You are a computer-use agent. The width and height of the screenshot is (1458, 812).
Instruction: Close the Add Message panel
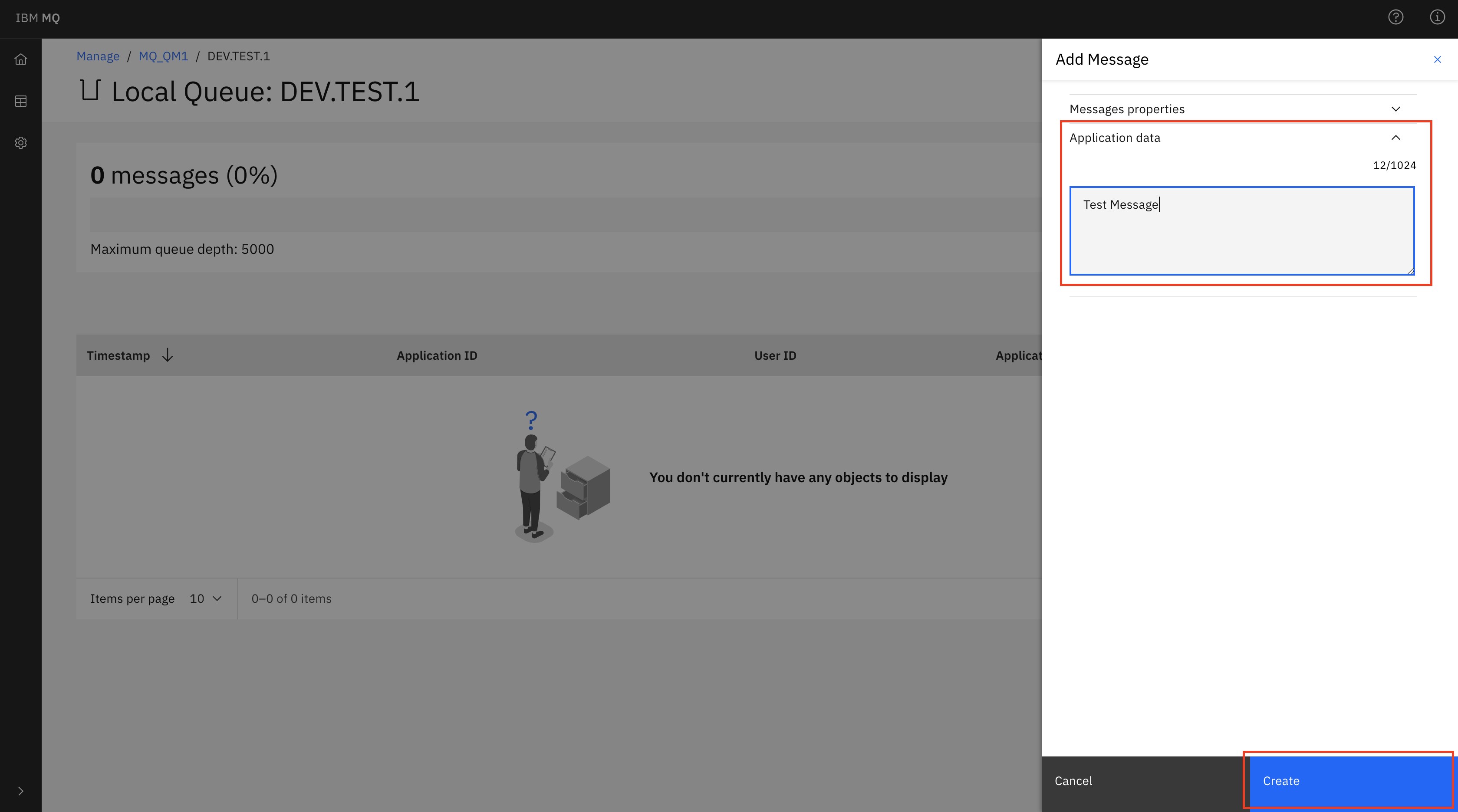pyautogui.click(x=1438, y=59)
